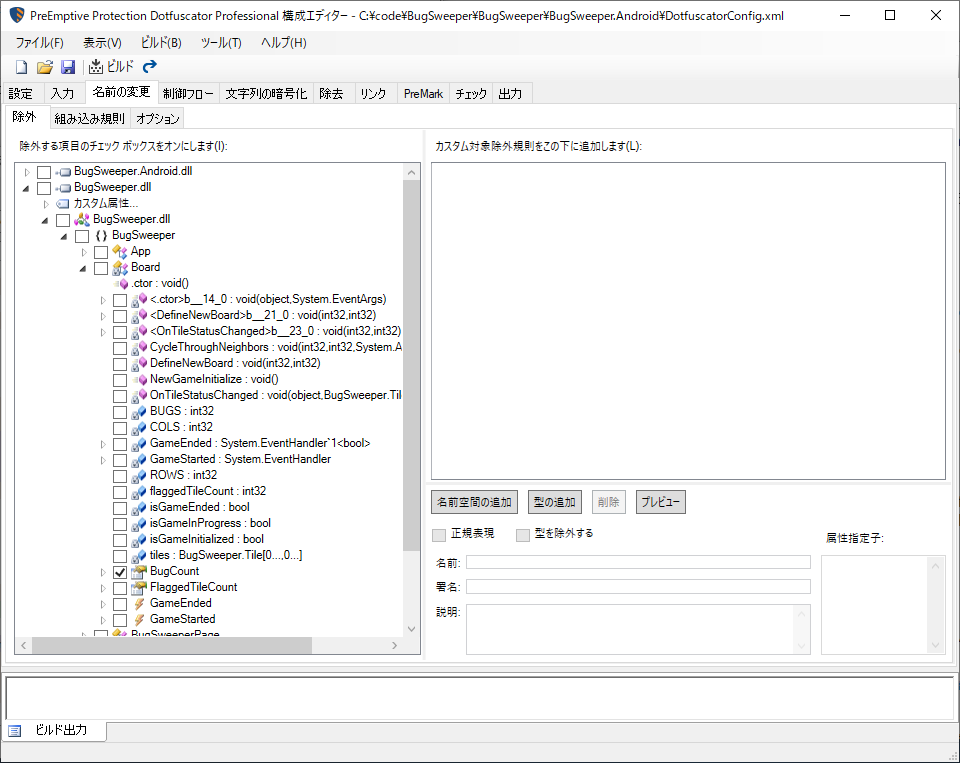Switch to the 制御フロー tab
Image resolution: width=960 pixels, height=763 pixels.
coord(189,93)
